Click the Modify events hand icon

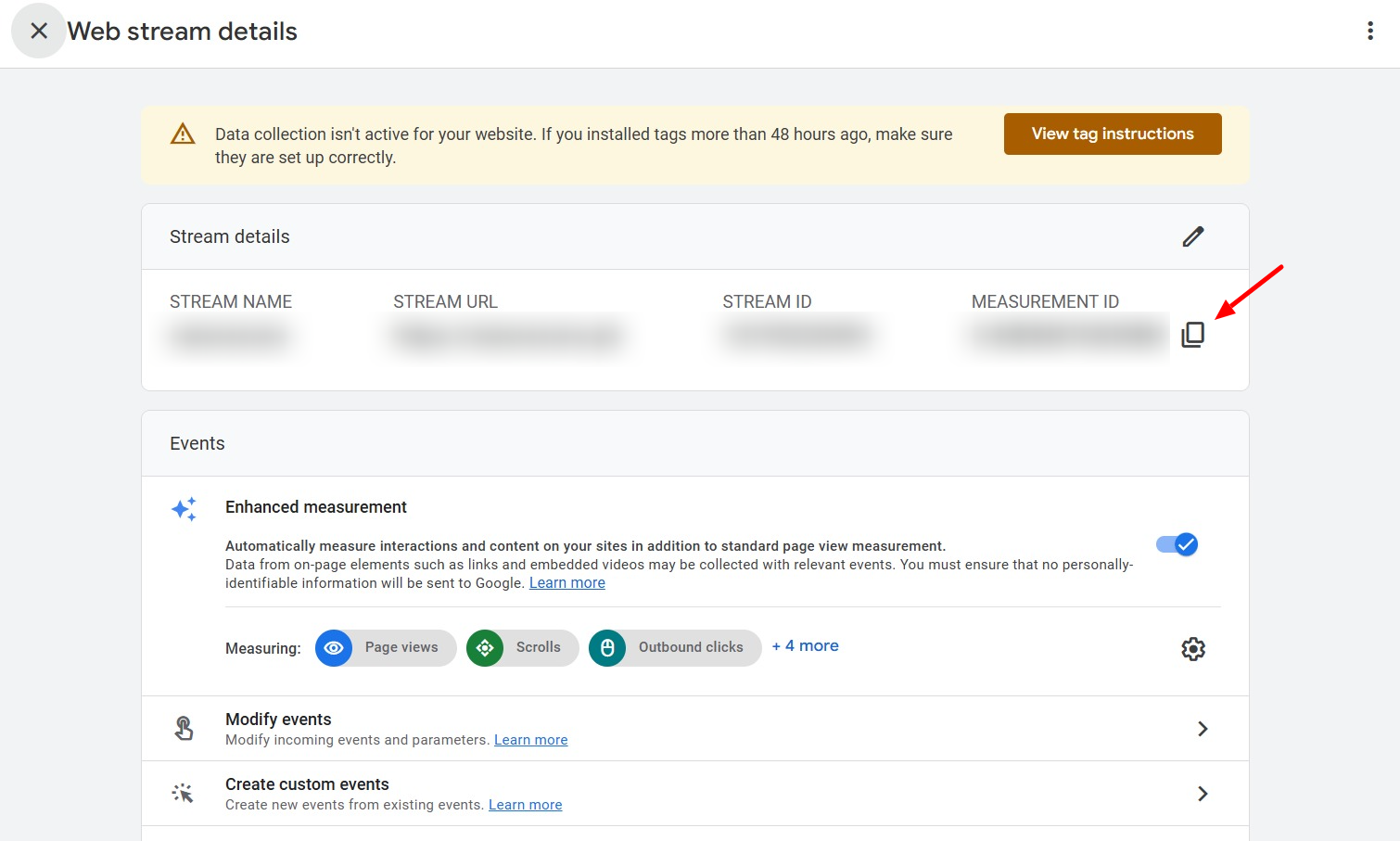pos(184,728)
